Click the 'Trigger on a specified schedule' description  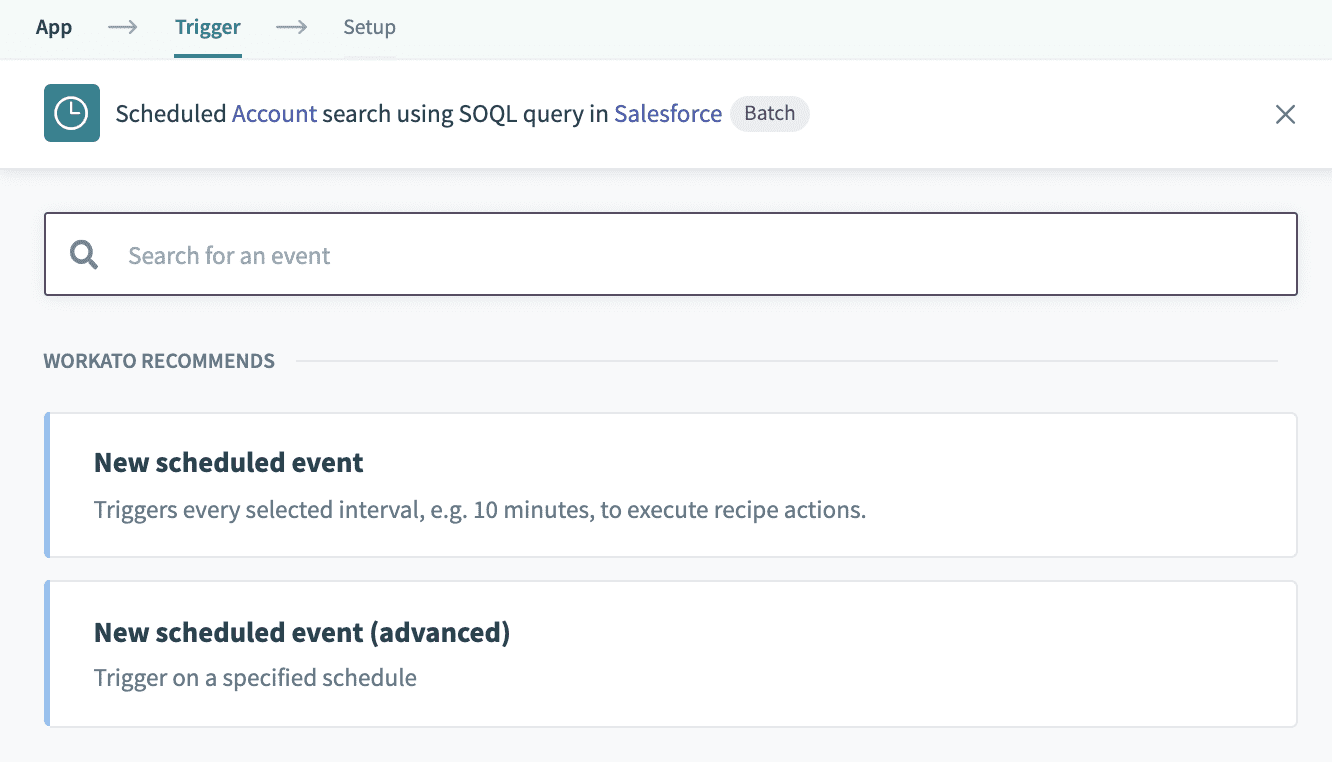pyautogui.click(x=255, y=677)
